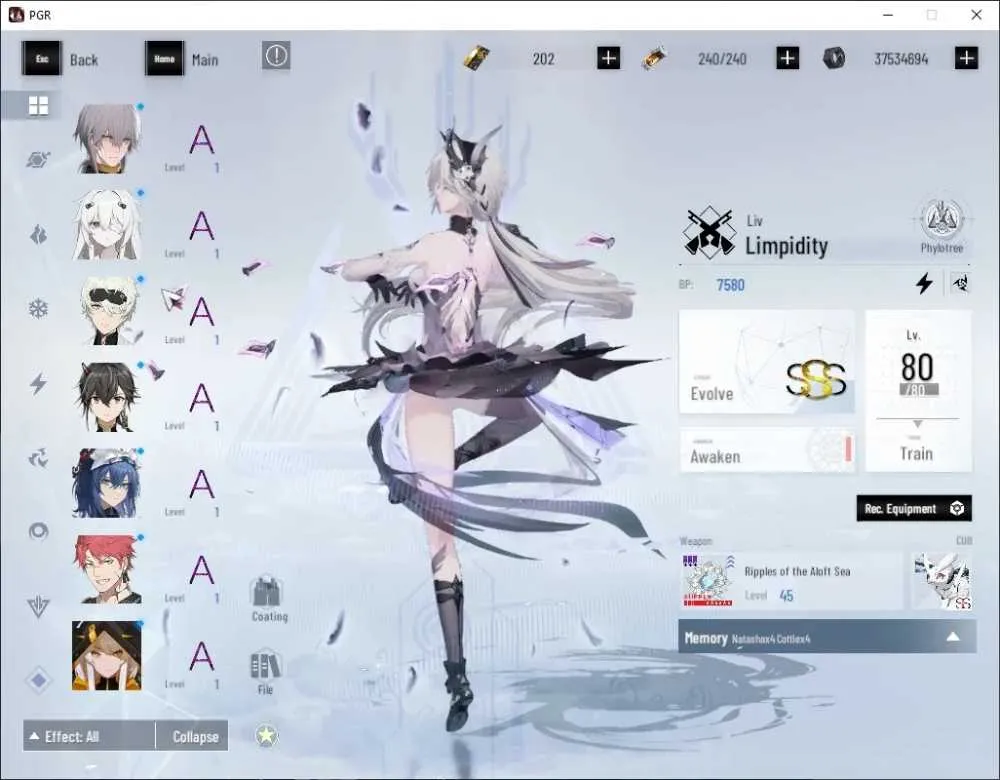This screenshot has height=780, width=1000.
Task: Select the hooded gold-background character portrait
Action: point(107,655)
